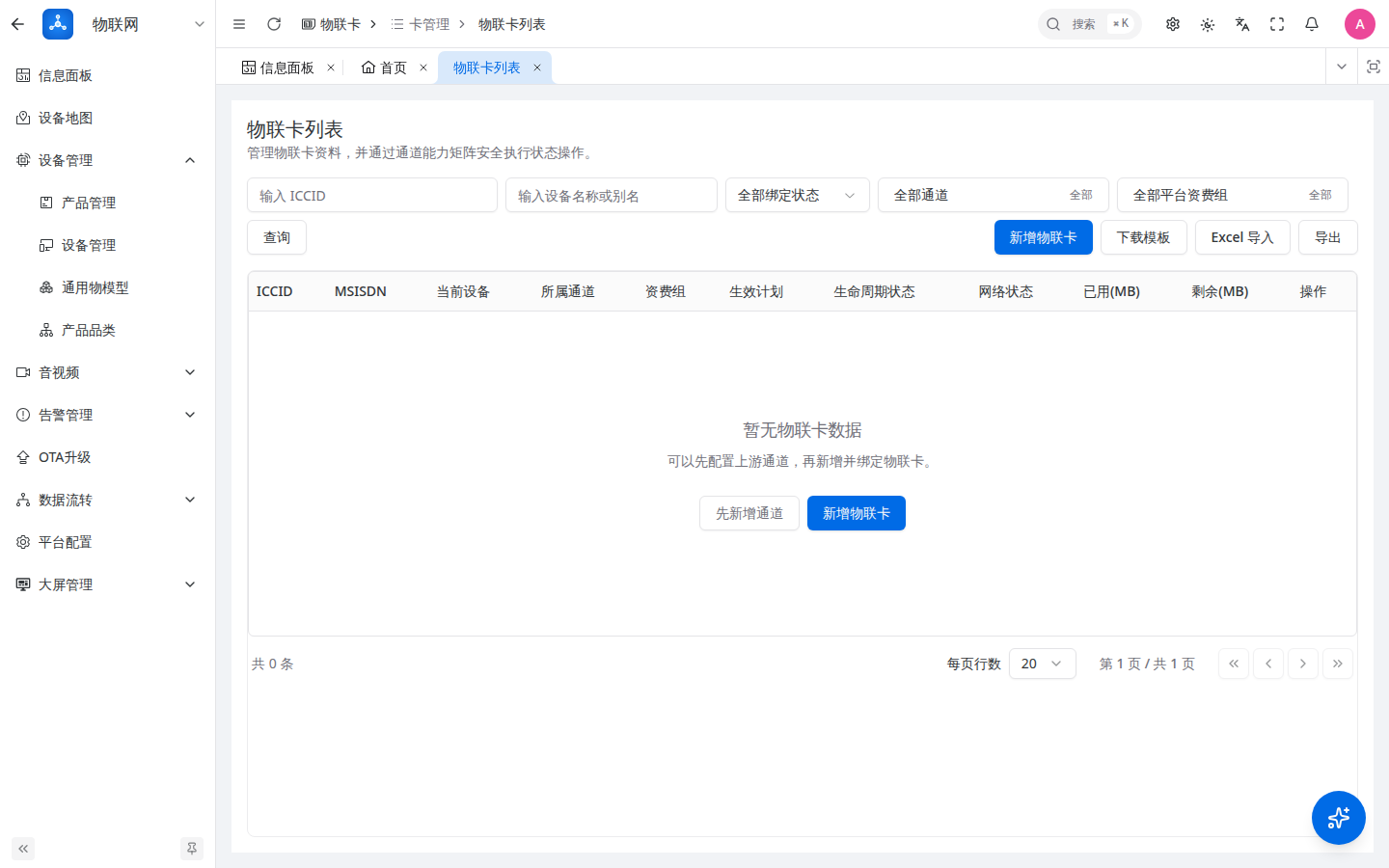Click the toolbar 新增物联卡 button
Screen dimensions: 1389x868
1044,237
